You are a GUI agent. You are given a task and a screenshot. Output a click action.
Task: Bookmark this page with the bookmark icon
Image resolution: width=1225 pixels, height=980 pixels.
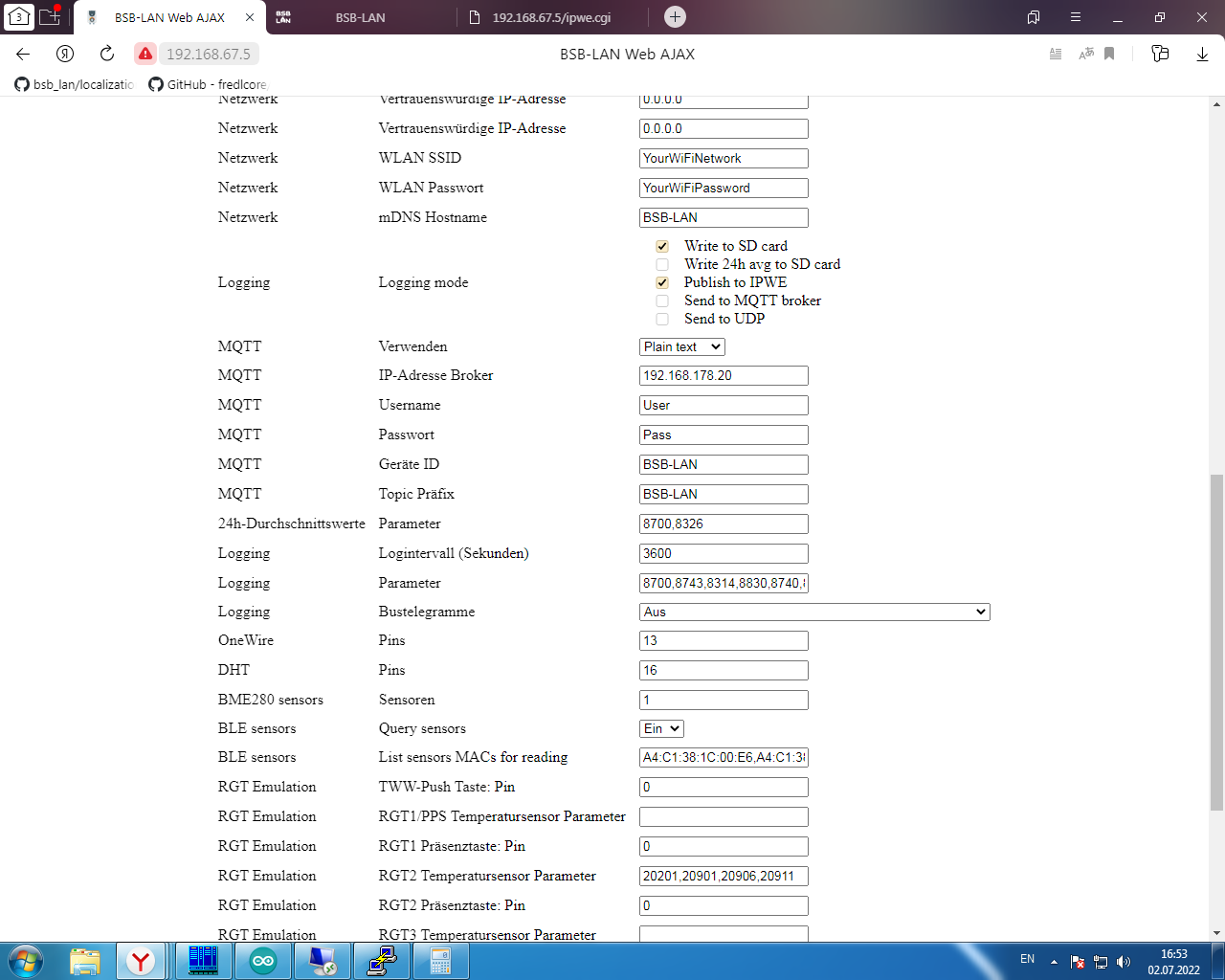click(x=1109, y=54)
